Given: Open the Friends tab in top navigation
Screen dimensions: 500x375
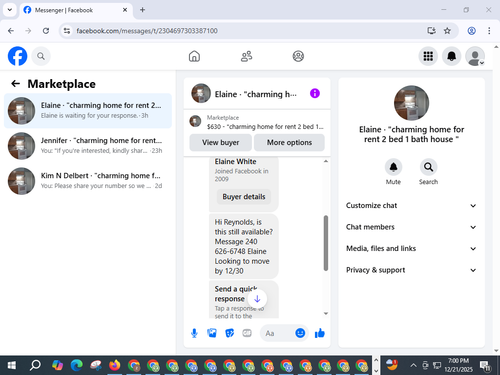Looking at the screenshot, I should pyautogui.click(x=246, y=56).
